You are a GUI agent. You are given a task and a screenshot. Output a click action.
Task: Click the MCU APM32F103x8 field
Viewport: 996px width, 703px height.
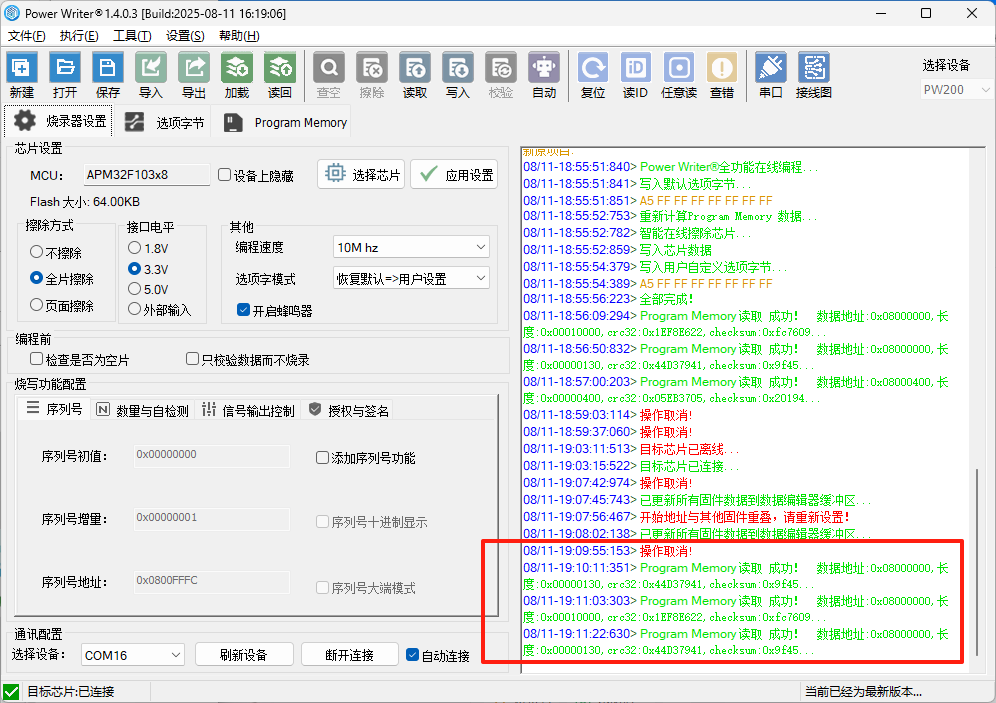tap(147, 175)
